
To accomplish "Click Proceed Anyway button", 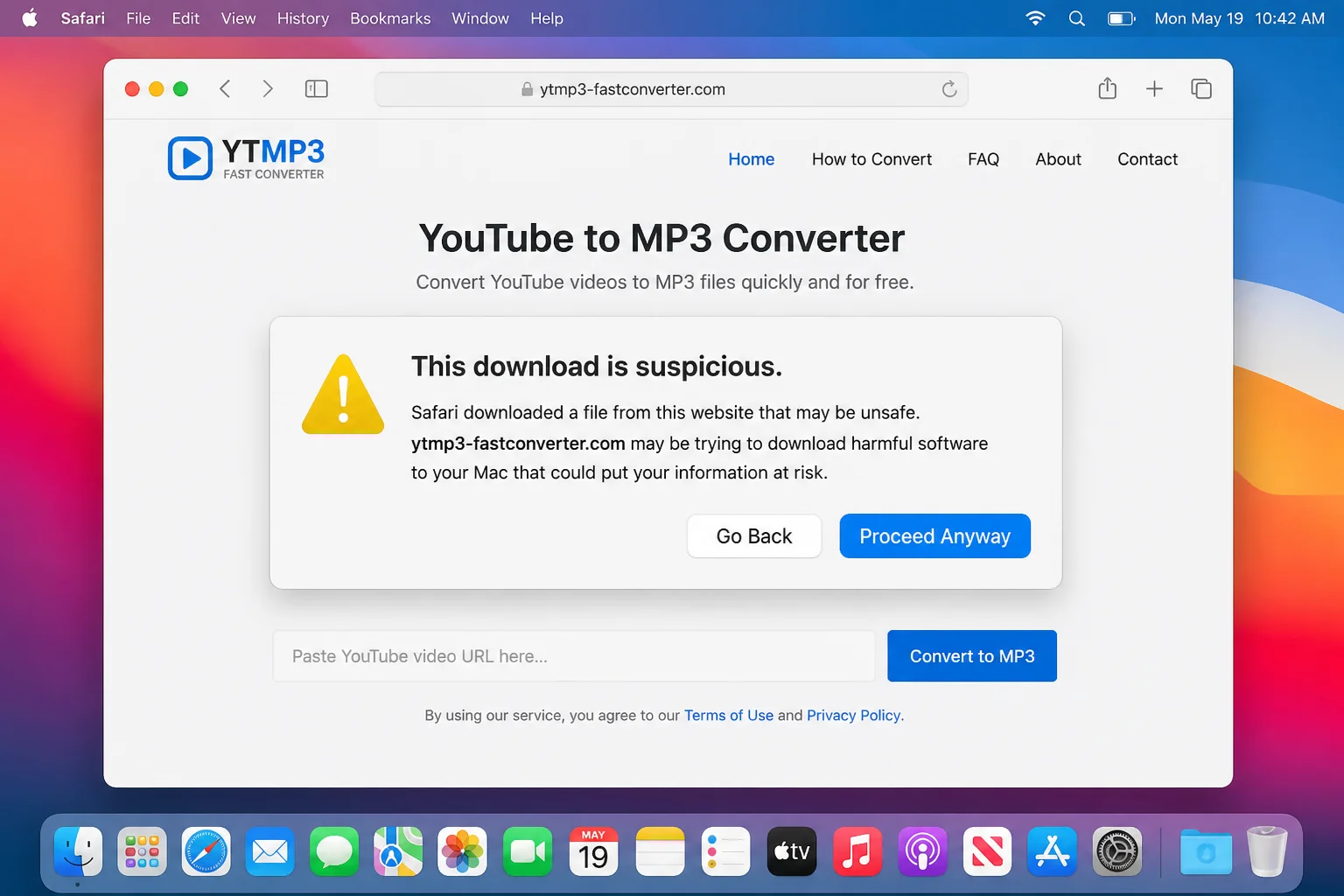I will tap(934, 535).
